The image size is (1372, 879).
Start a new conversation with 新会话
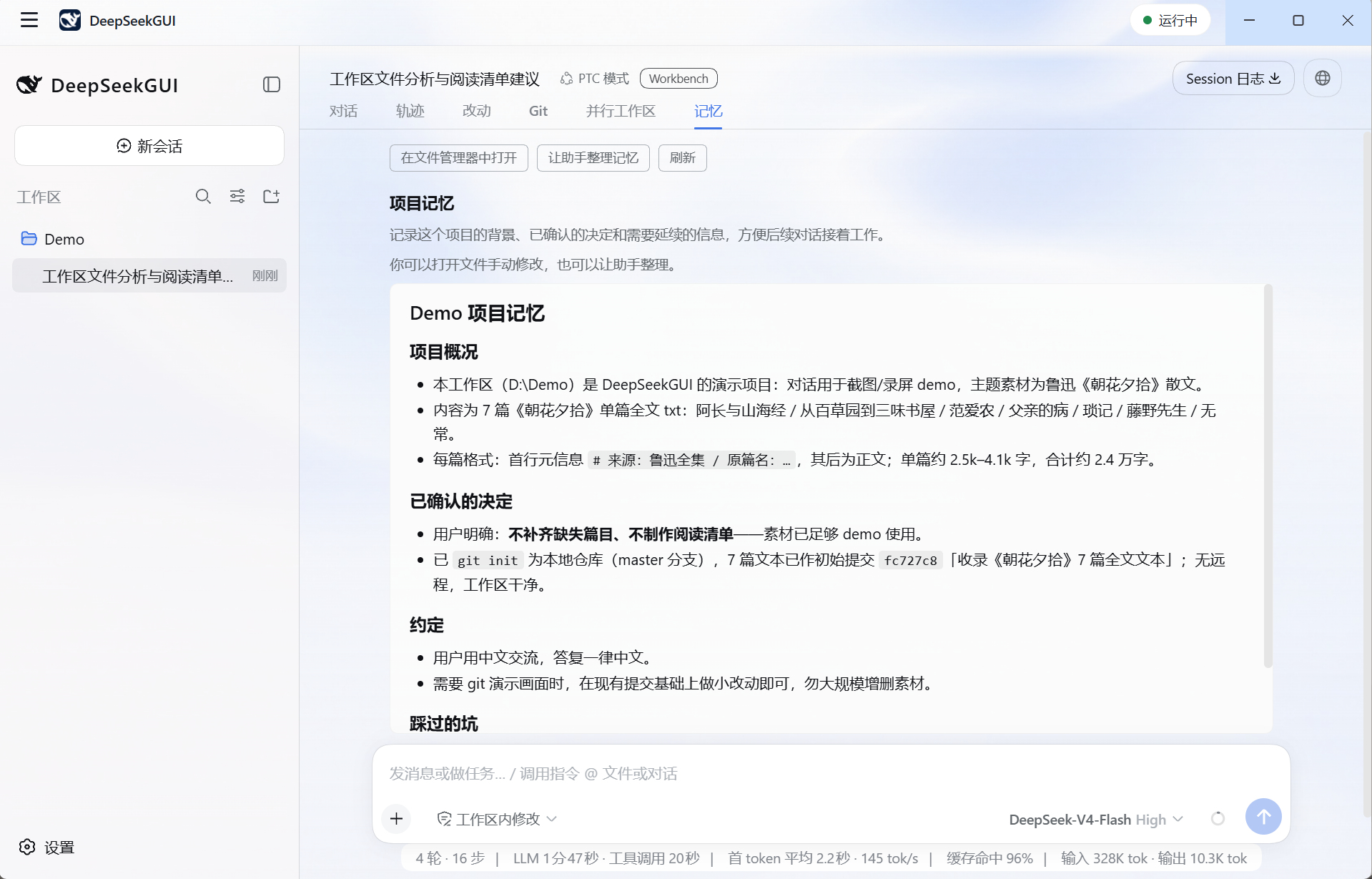coord(149,146)
